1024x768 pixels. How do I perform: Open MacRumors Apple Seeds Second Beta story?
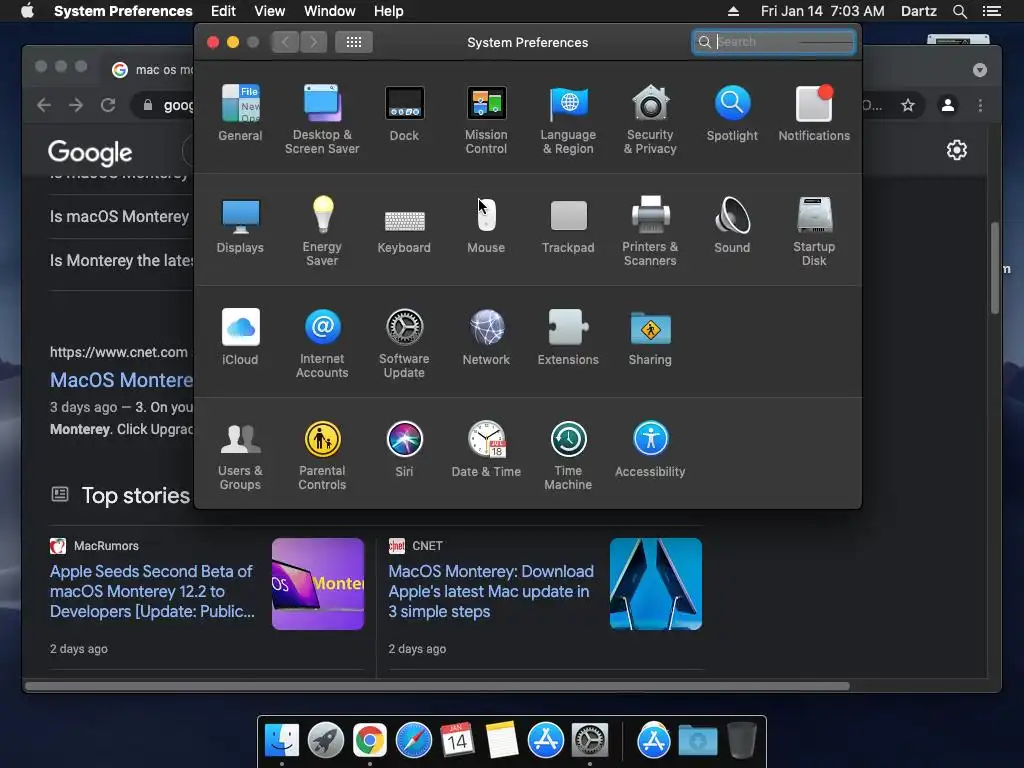point(152,591)
